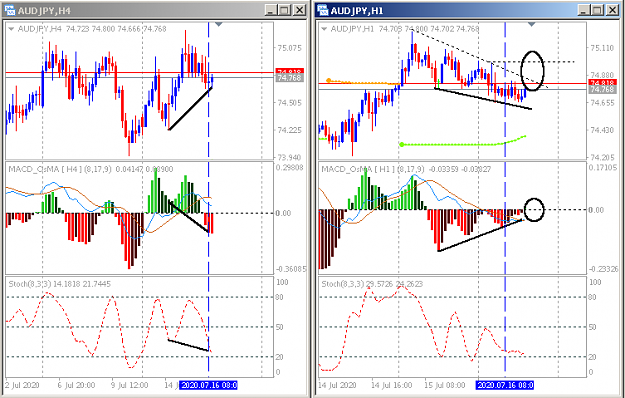Click the chart shift marker in H1 window
The height and width of the screenshot is (398, 625).
pyautogui.click(x=531, y=24)
